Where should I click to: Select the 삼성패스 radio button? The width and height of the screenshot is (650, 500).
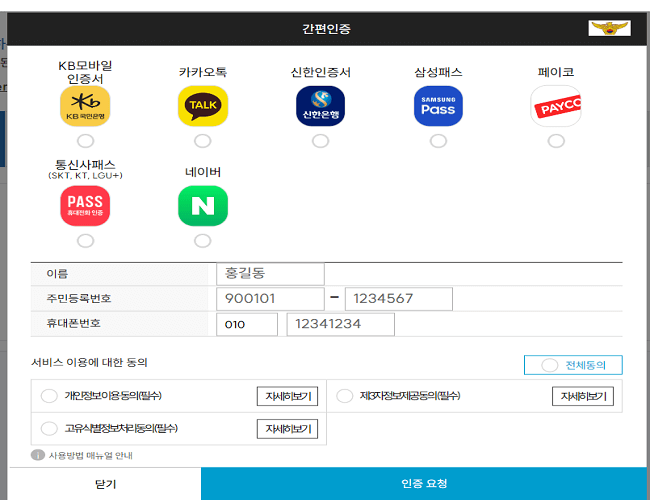point(438,141)
